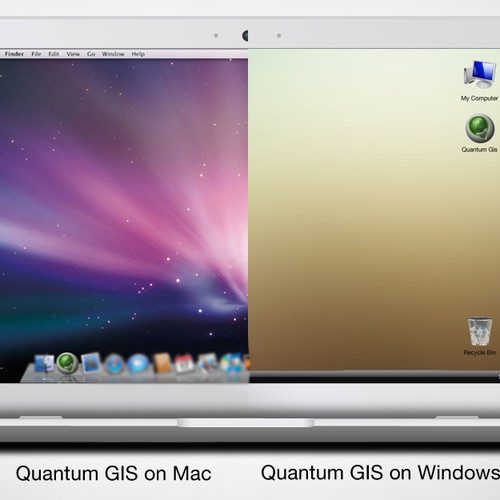The width and height of the screenshot is (500, 500).
Task: Open Safari compass icon in dock
Action: coord(115,364)
